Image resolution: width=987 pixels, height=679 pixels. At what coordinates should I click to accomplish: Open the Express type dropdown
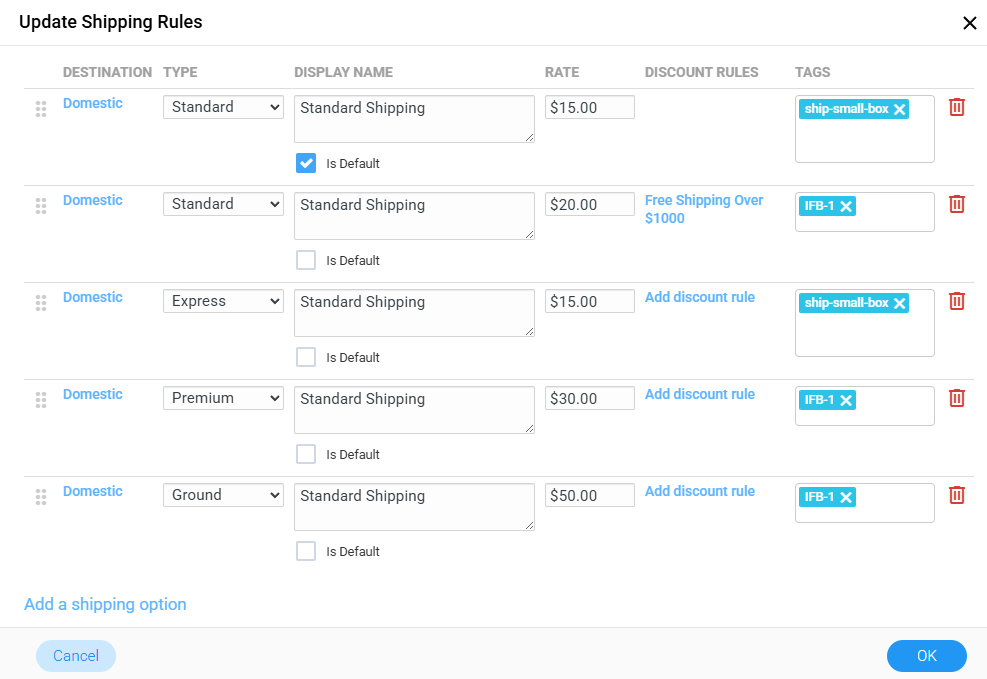pyautogui.click(x=223, y=301)
